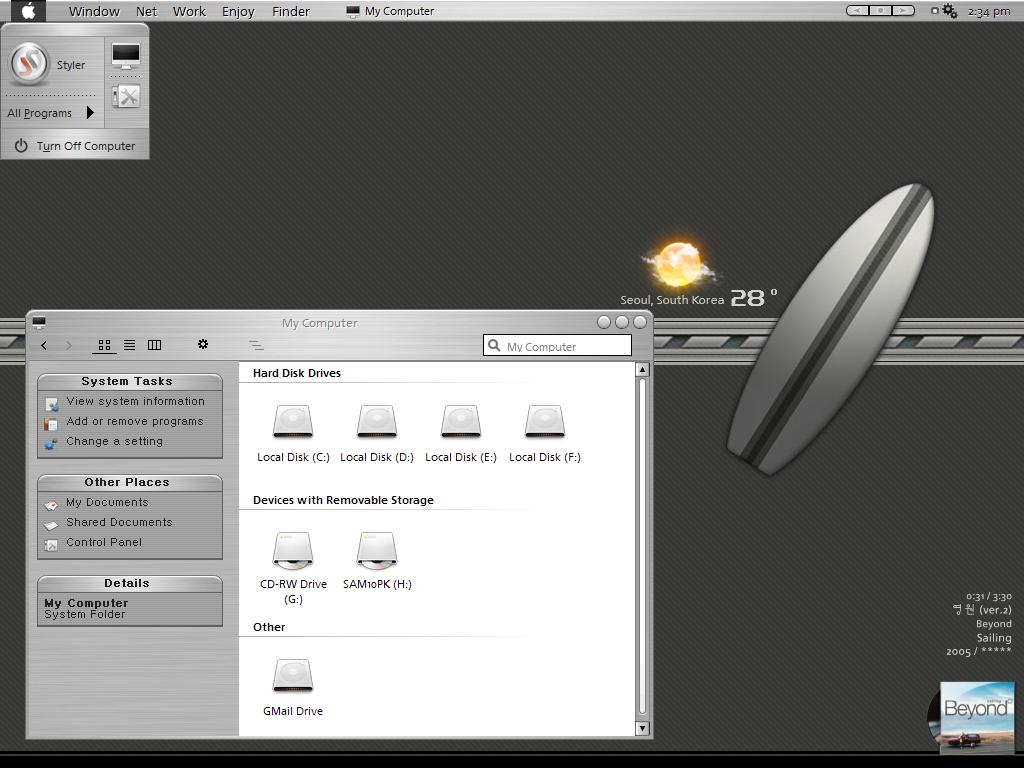Screen dimensions: 1024x768
Task: Switch to list view
Action: (129, 345)
